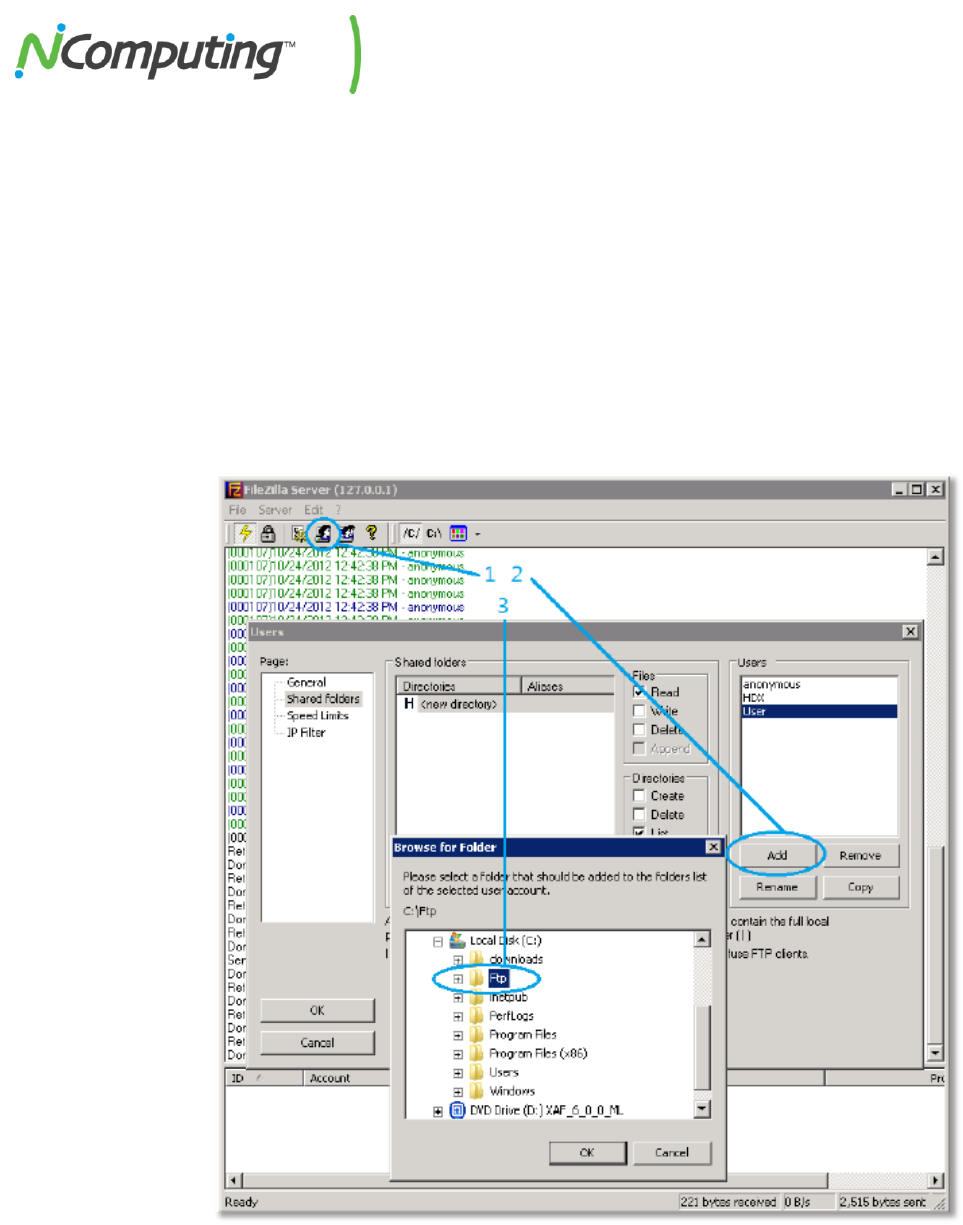Close the Browse for Folder dialog

point(712,847)
